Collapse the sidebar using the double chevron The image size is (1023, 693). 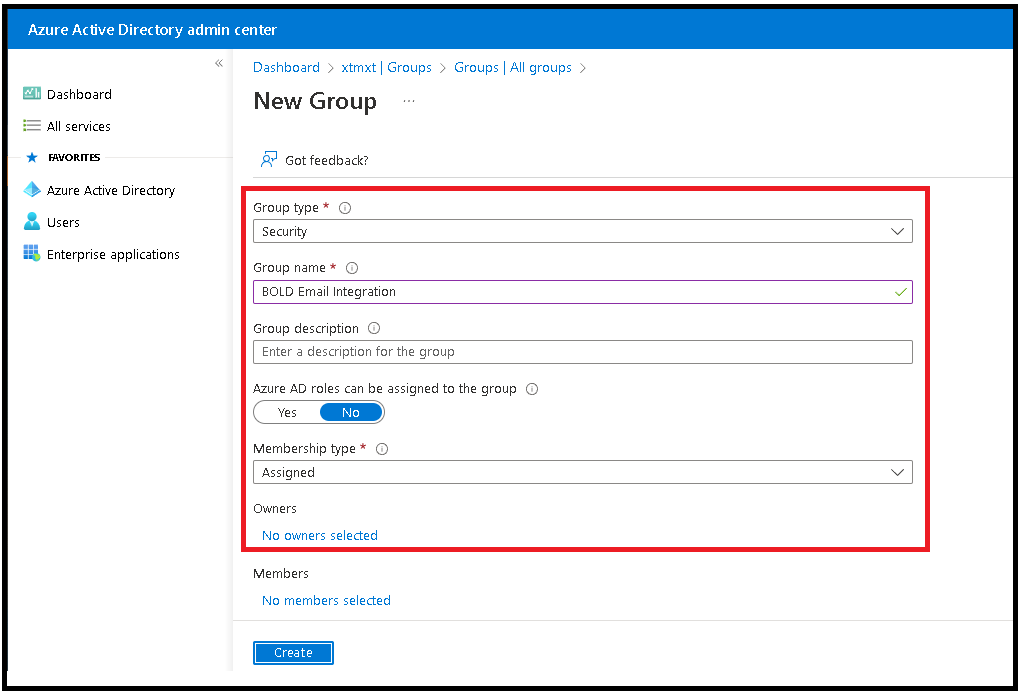(218, 63)
